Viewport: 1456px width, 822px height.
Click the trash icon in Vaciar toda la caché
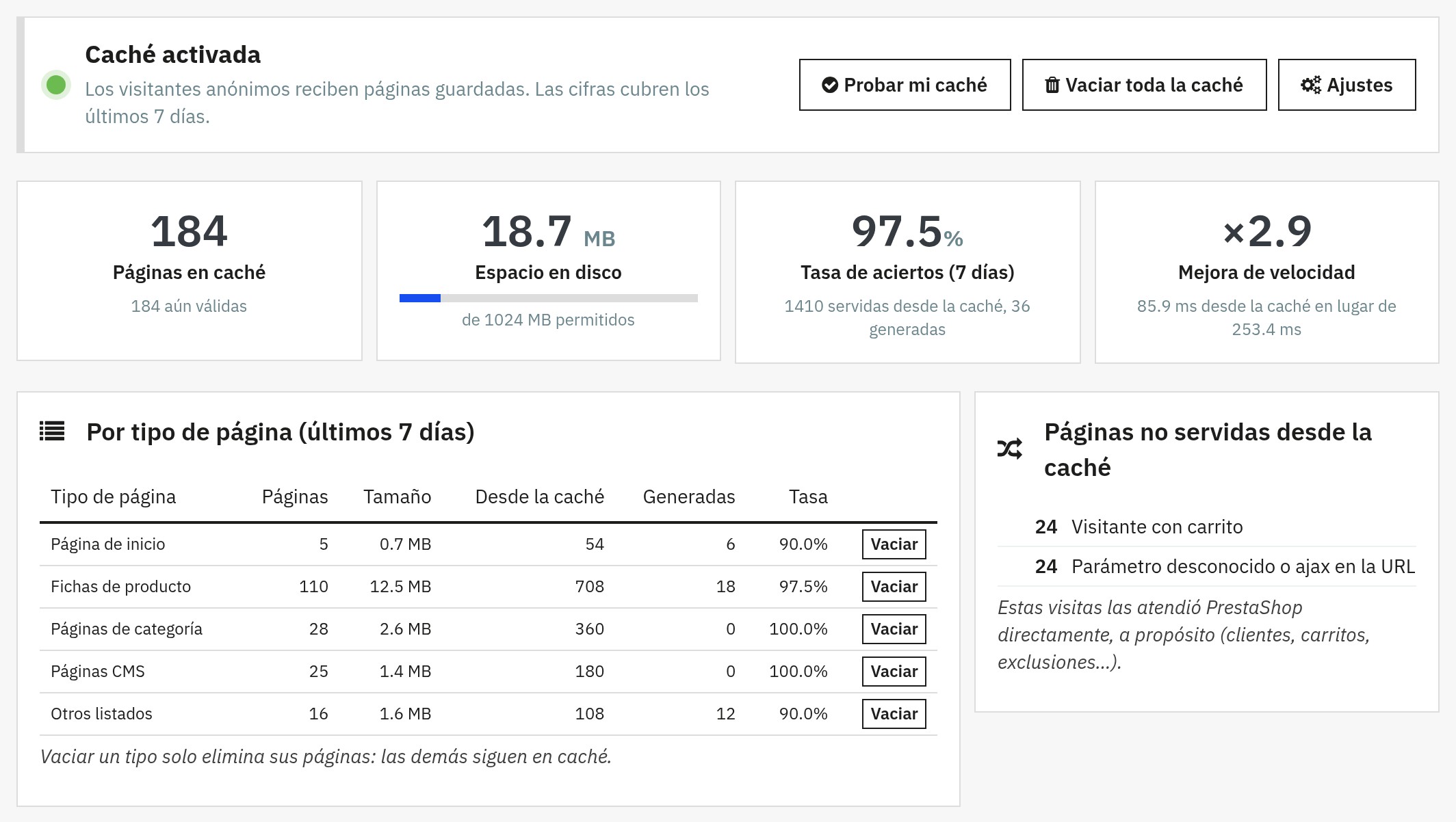1052,85
